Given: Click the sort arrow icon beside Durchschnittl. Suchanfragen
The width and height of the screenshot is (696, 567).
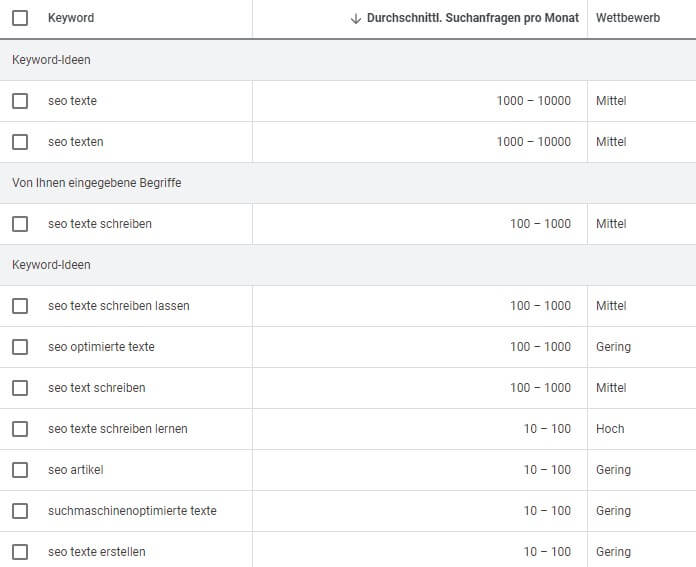Looking at the screenshot, I should point(355,19).
